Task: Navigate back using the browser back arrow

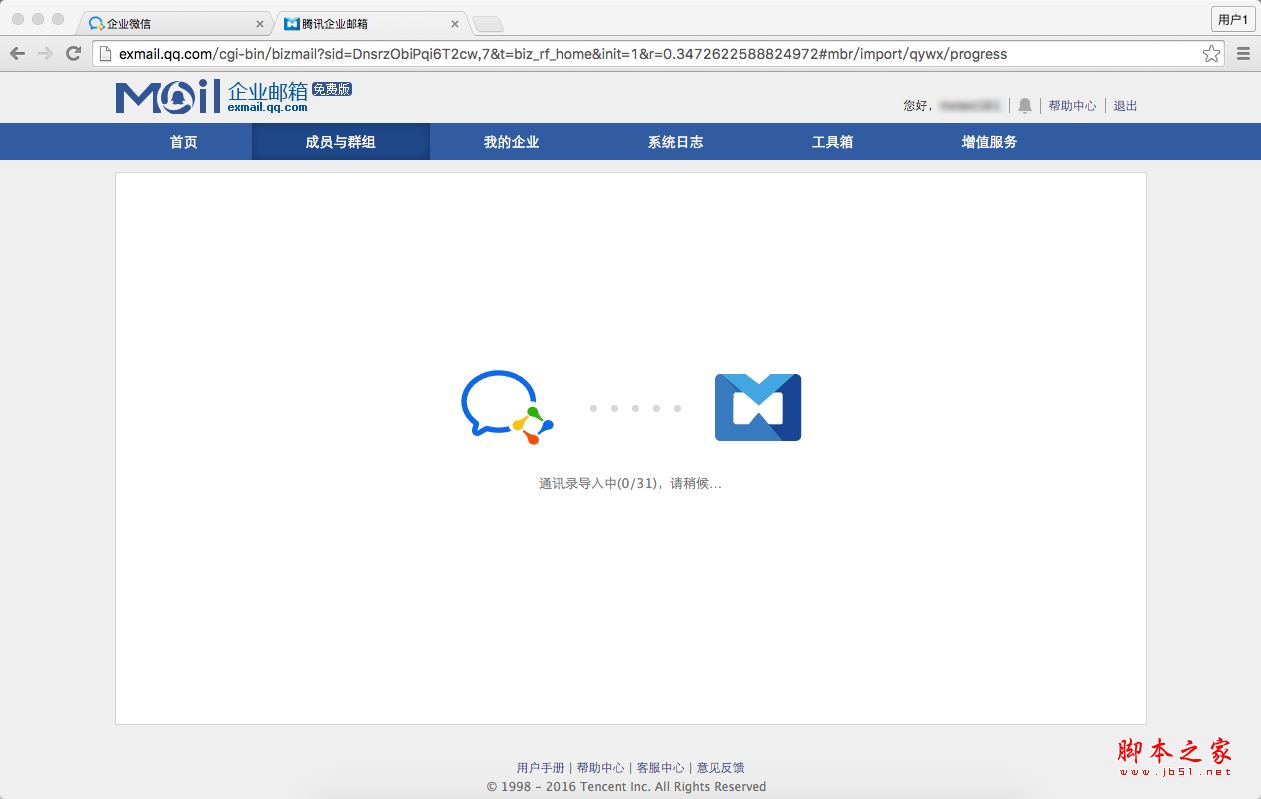Action: (x=18, y=54)
